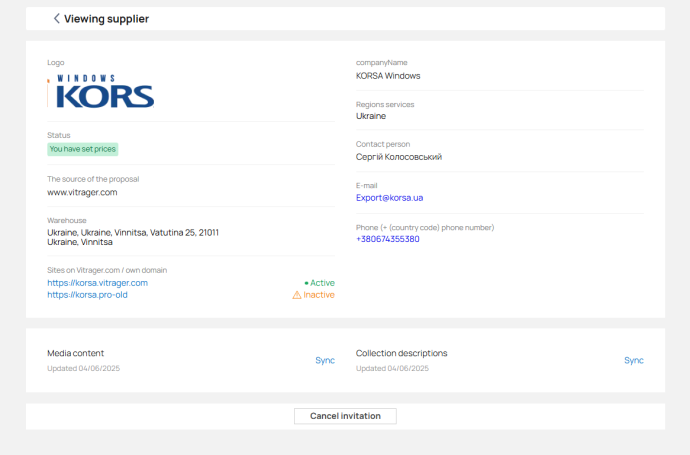690x455 pixels.
Task: Sync the Media content
Action: 325,360
